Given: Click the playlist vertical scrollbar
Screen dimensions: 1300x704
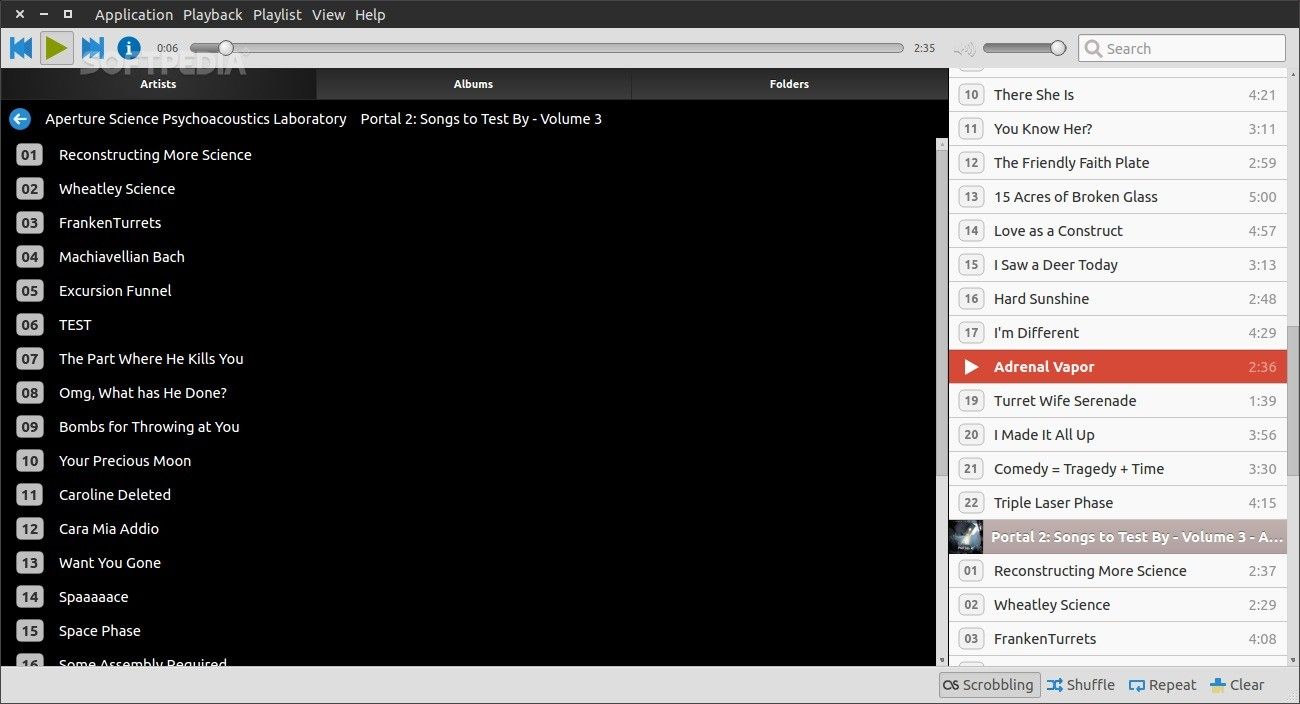Looking at the screenshot, I should tap(1293, 401).
